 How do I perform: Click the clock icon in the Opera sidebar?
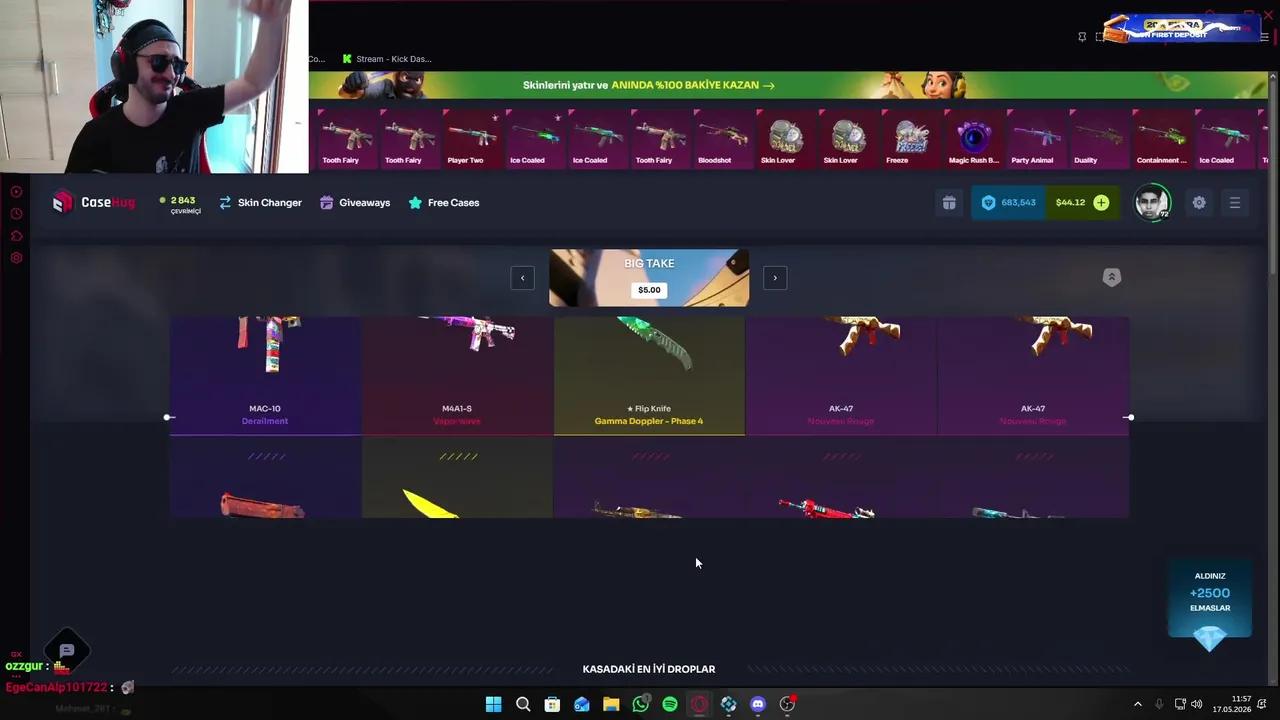click(16, 214)
